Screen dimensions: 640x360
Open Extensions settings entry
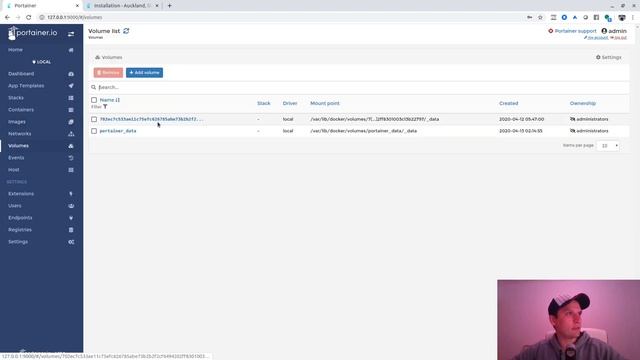(x=21, y=194)
